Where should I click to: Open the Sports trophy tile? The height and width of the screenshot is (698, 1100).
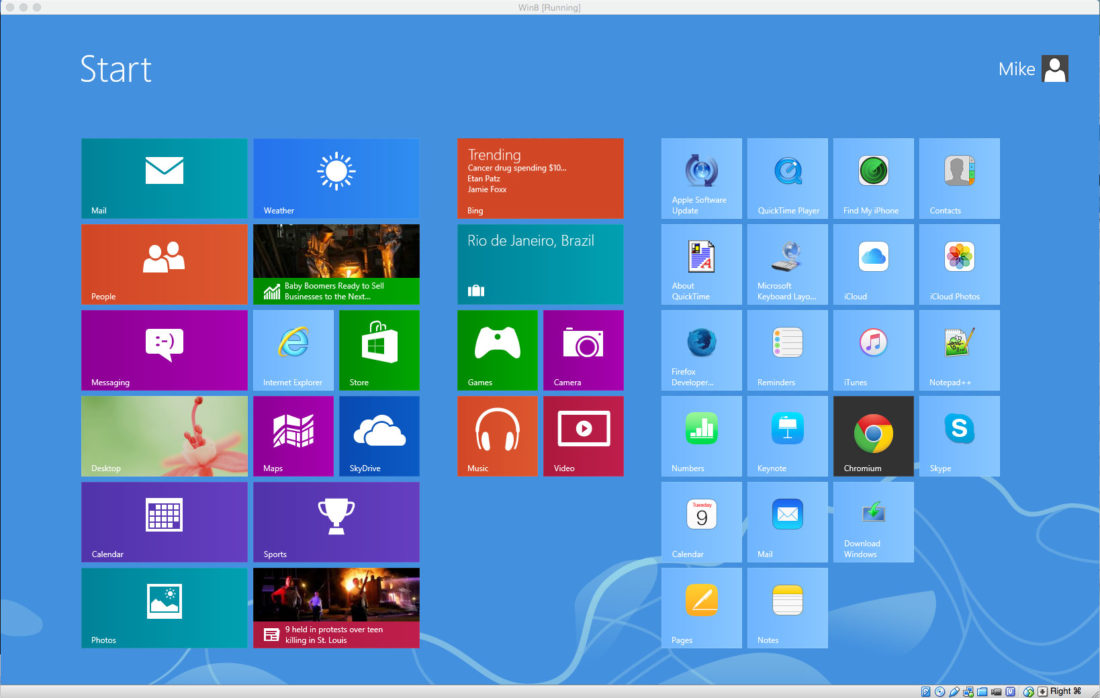(336, 522)
